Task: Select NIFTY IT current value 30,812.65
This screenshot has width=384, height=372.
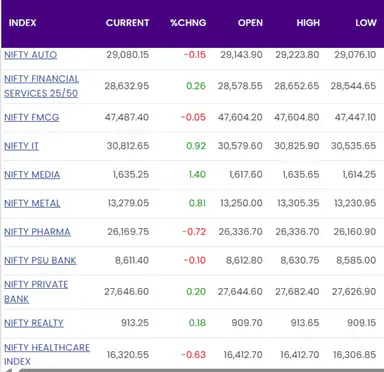Action: click(x=128, y=146)
